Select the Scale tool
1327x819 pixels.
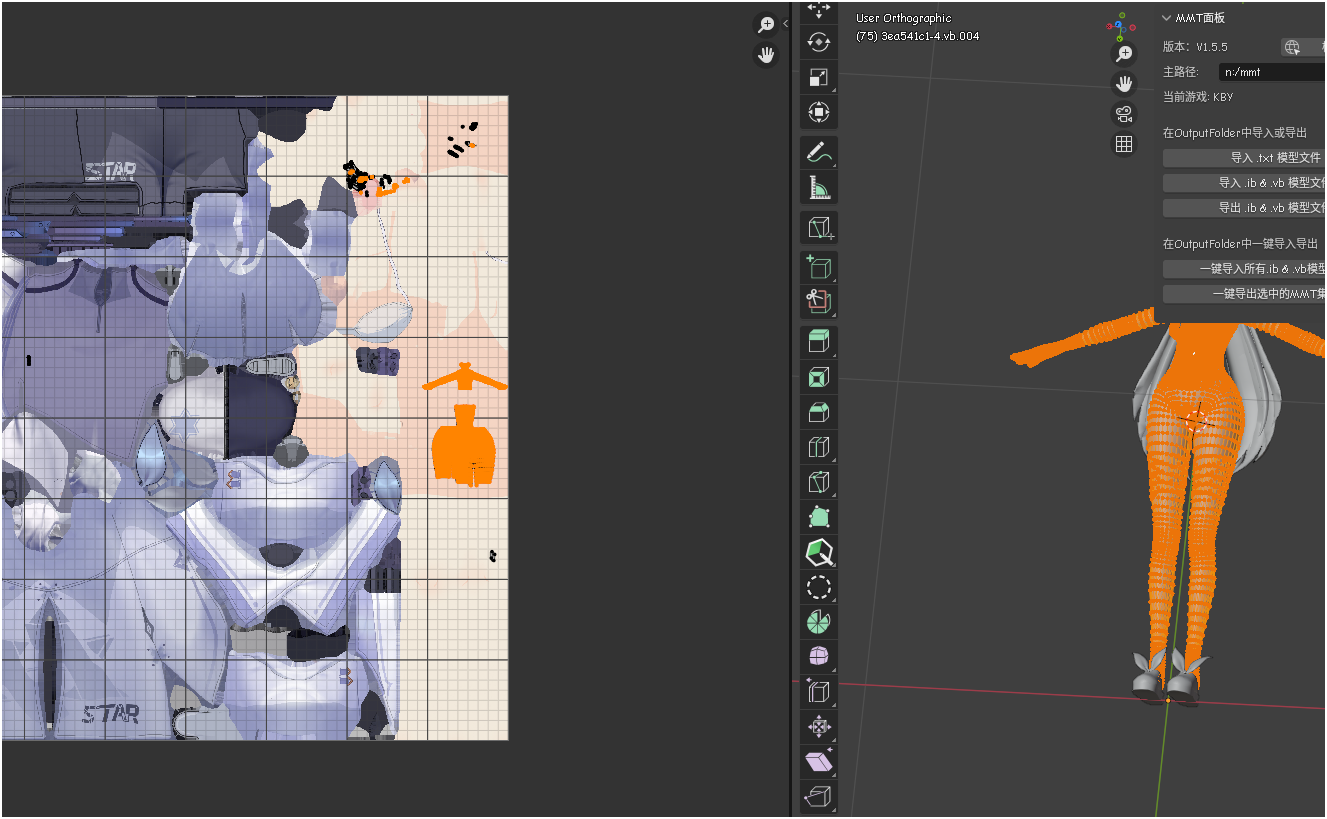point(819,77)
